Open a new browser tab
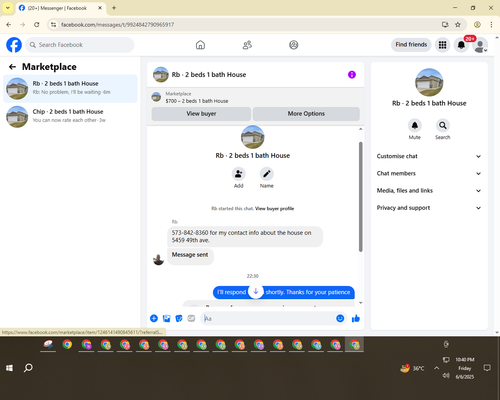 click(x=114, y=8)
